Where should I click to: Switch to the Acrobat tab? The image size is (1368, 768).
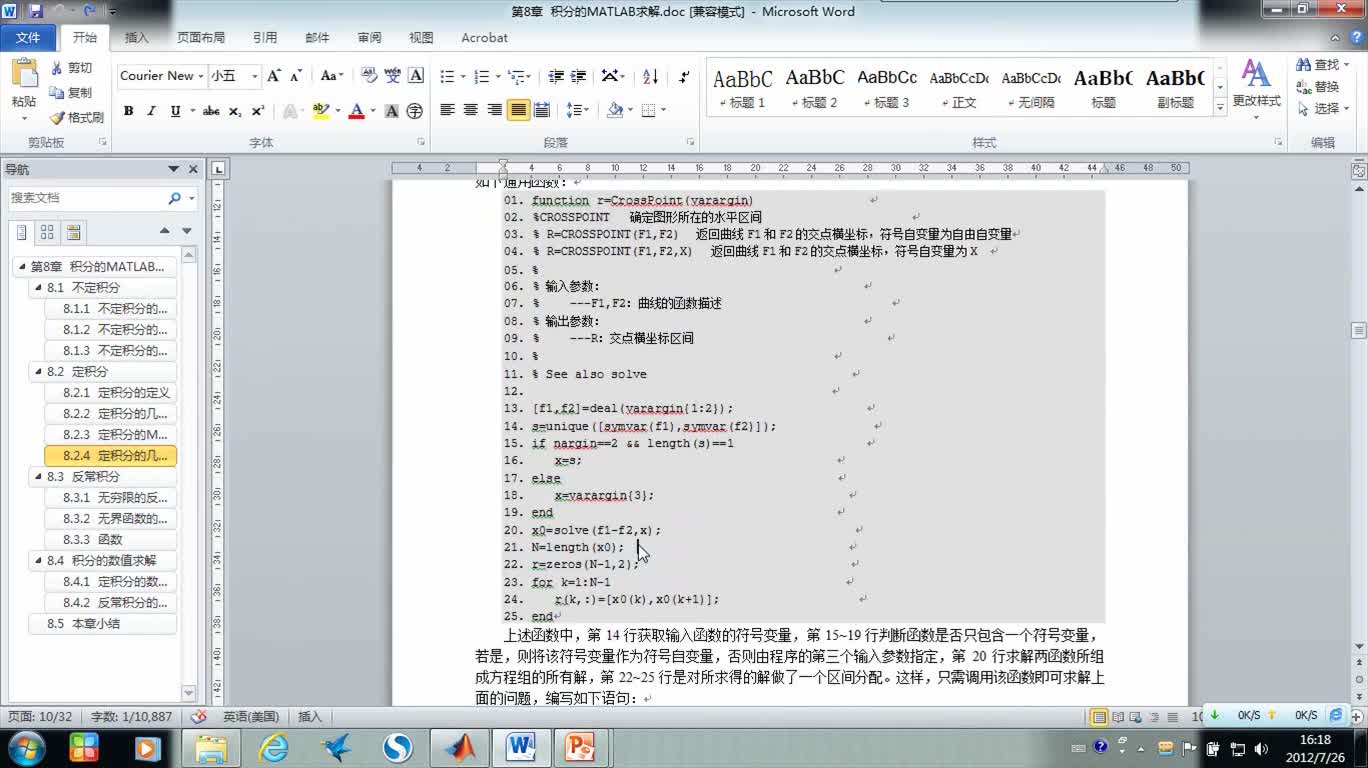(484, 38)
